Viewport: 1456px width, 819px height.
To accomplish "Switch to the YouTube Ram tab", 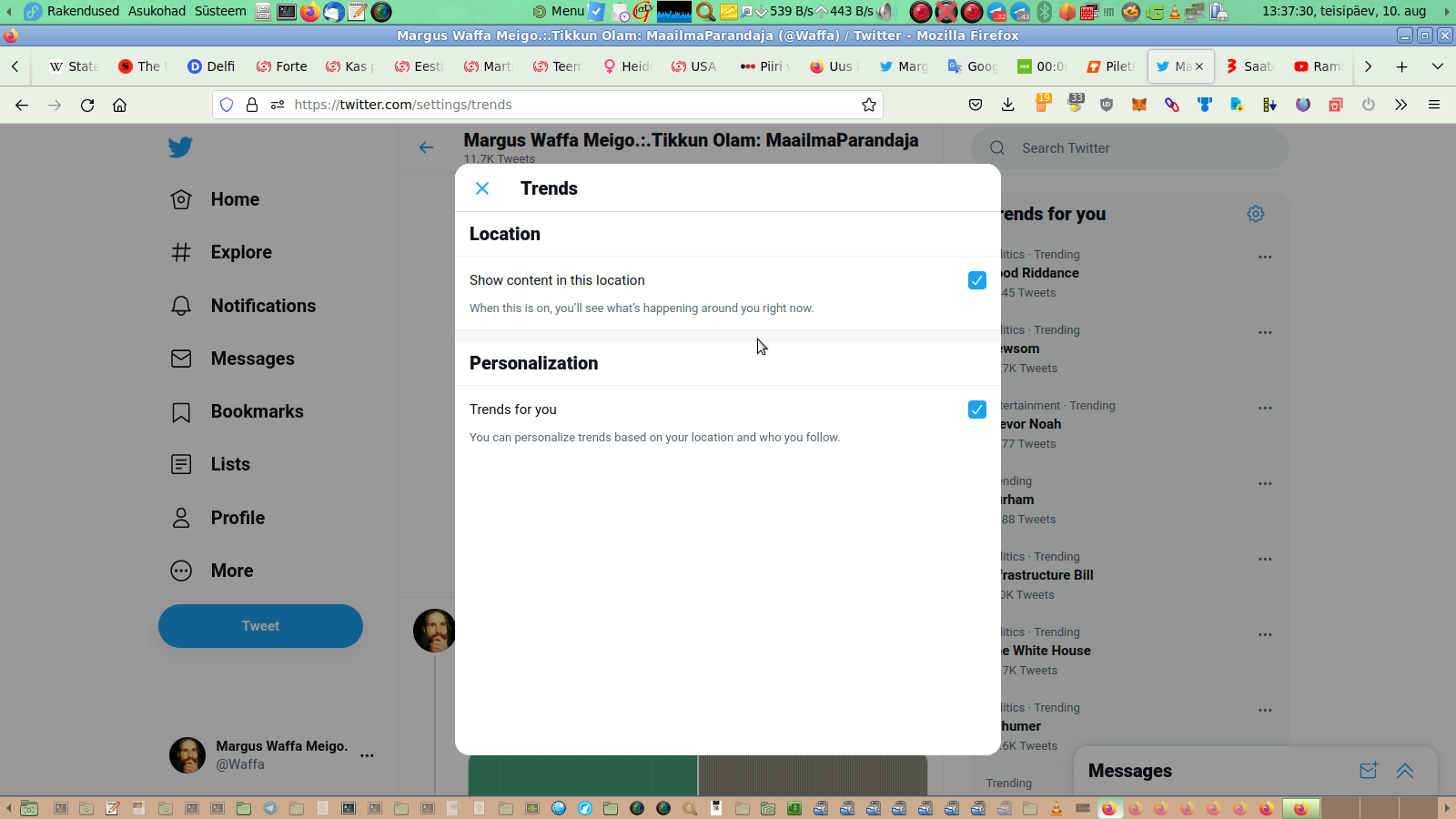I will pyautogui.click(x=1318, y=66).
